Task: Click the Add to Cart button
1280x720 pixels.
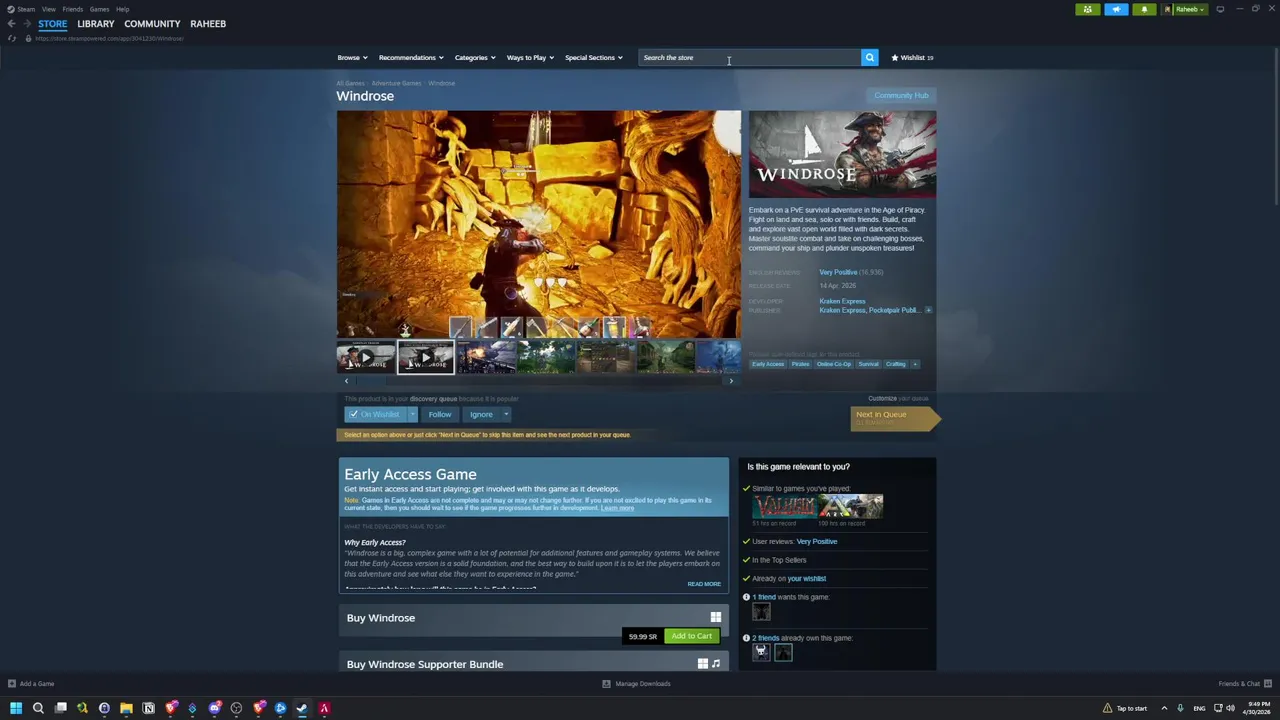Action: (692, 636)
